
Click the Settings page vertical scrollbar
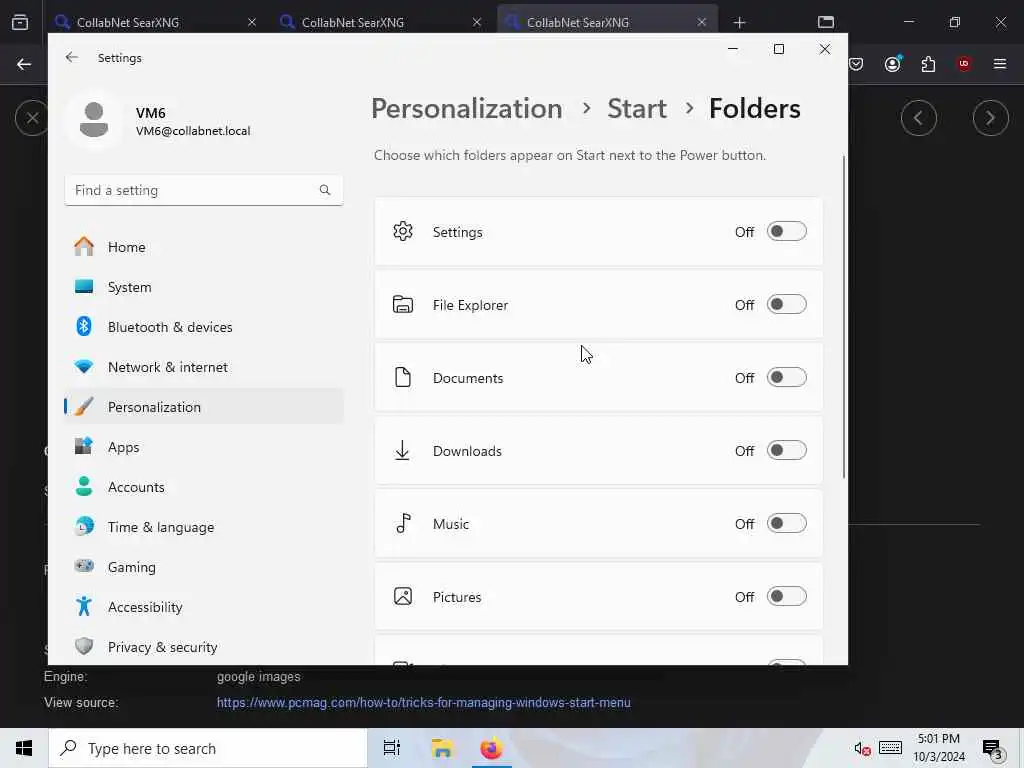[x=844, y=317]
